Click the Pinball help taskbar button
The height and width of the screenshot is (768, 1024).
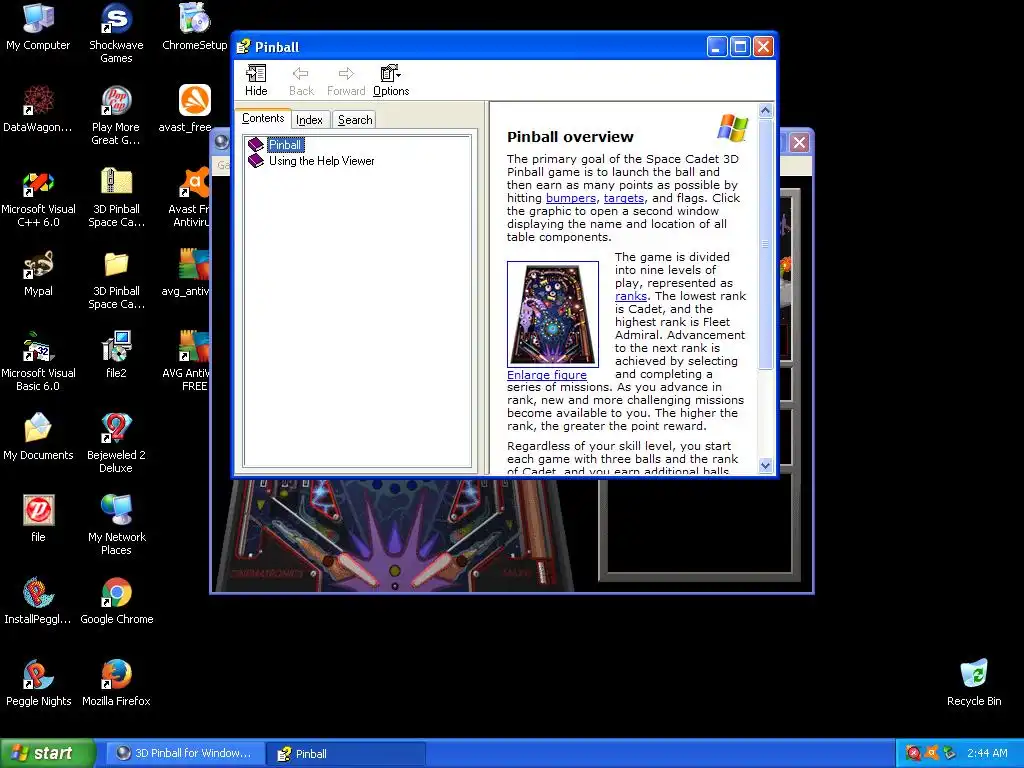[x=346, y=753]
